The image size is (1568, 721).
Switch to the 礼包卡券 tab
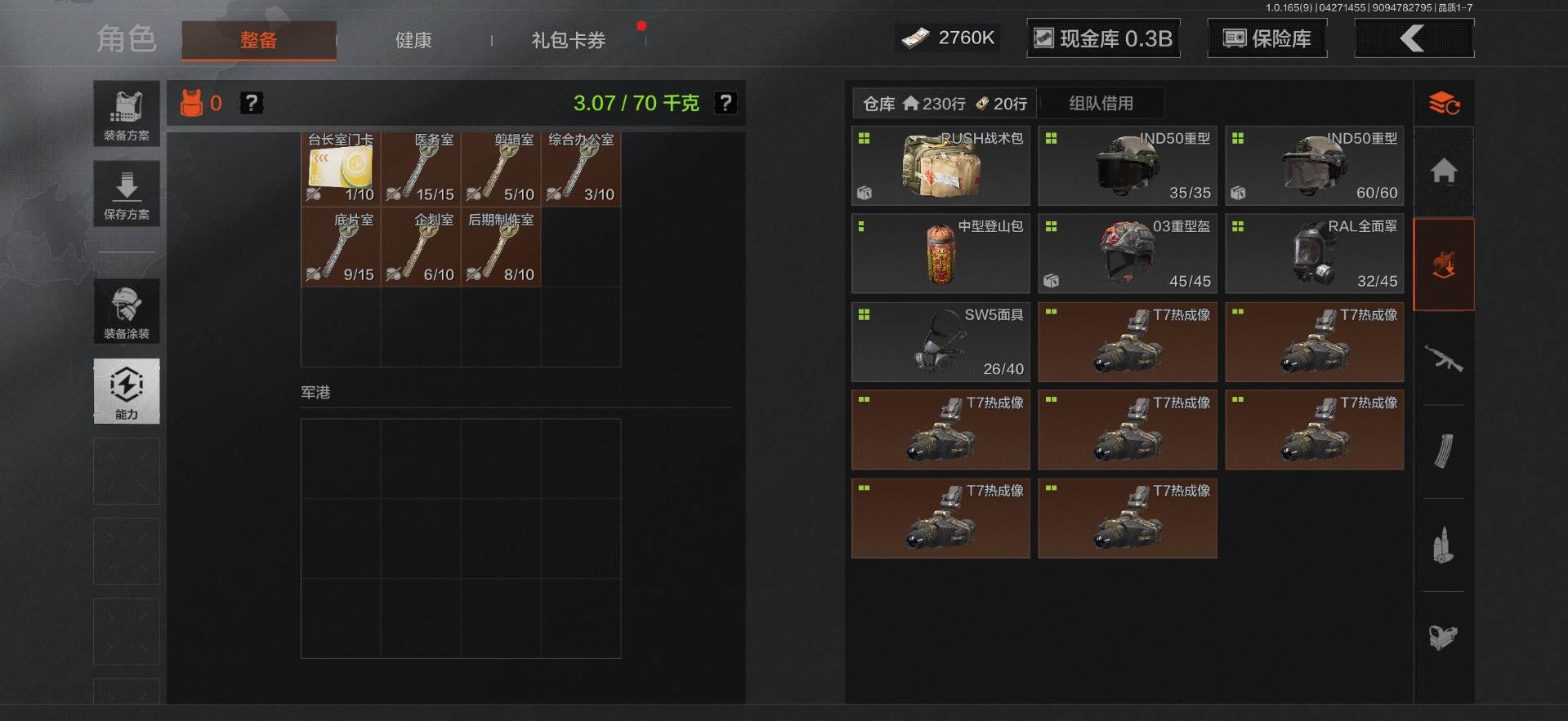569,40
